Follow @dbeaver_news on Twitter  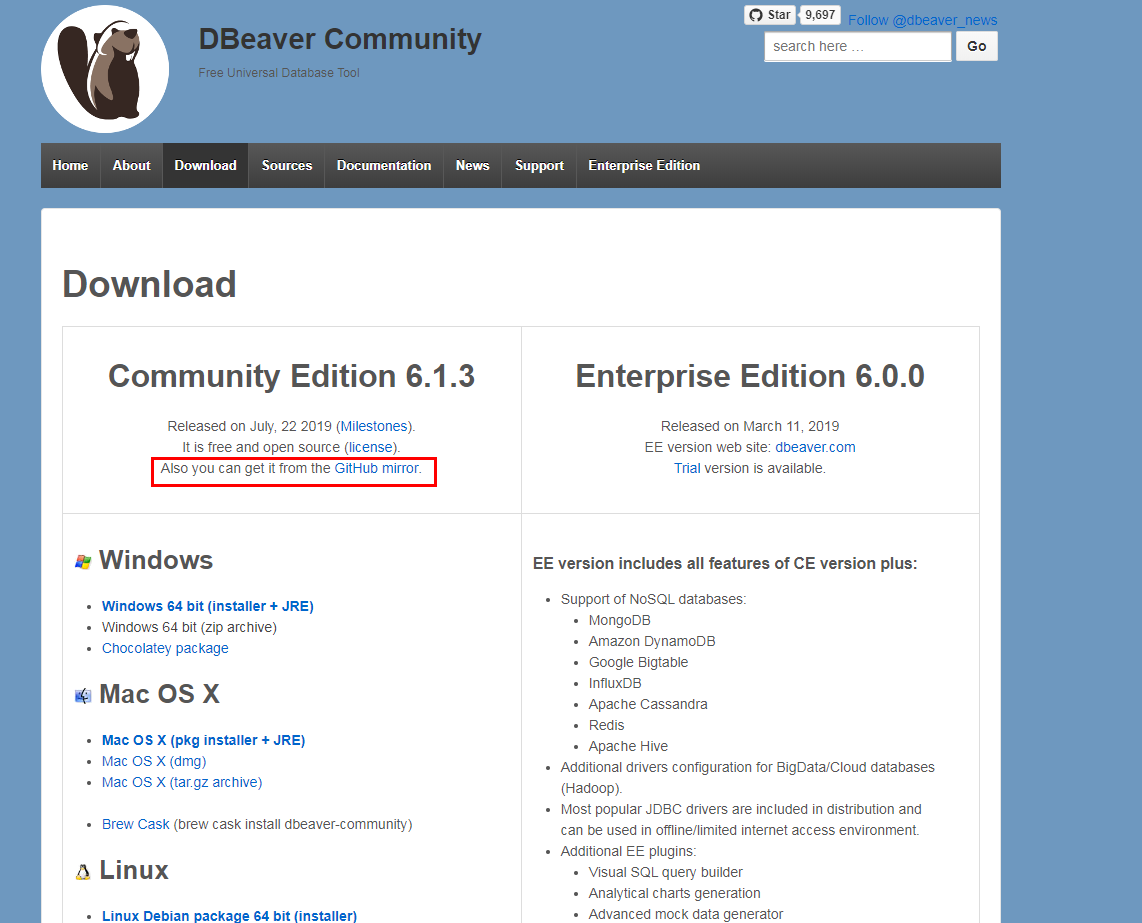(922, 20)
